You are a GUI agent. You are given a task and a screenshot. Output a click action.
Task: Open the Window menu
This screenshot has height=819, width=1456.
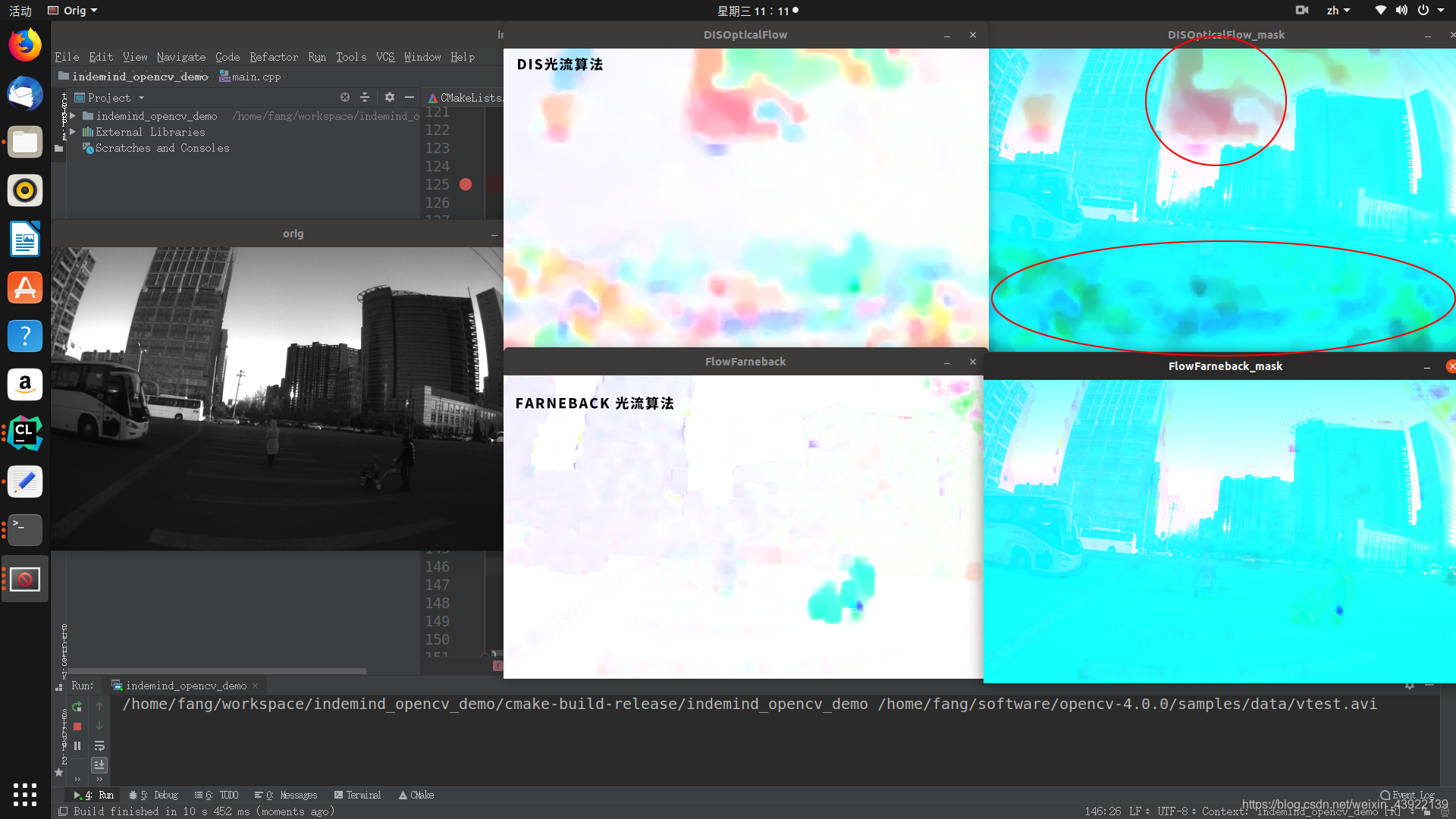point(422,57)
